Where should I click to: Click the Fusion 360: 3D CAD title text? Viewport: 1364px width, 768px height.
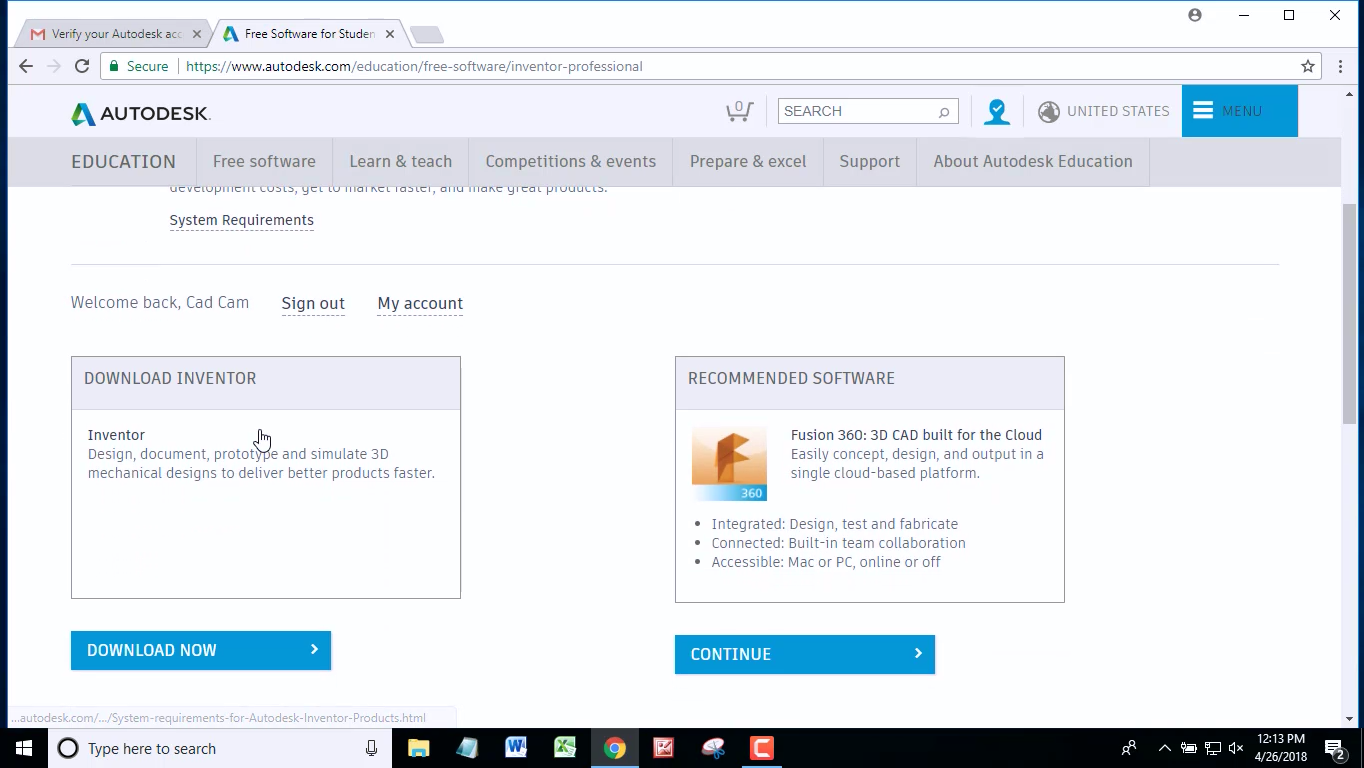(x=916, y=435)
